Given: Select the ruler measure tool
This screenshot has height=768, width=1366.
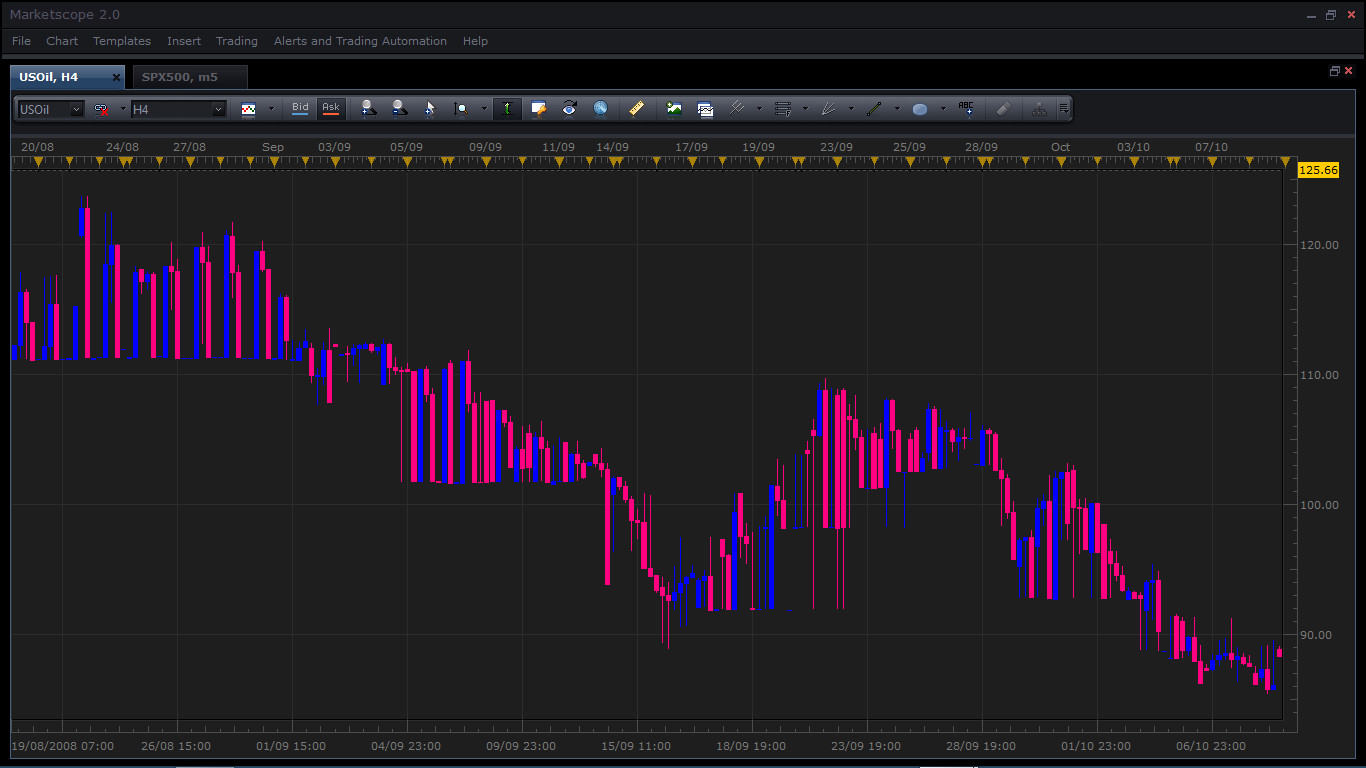Looking at the screenshot, I should (636, 109).
